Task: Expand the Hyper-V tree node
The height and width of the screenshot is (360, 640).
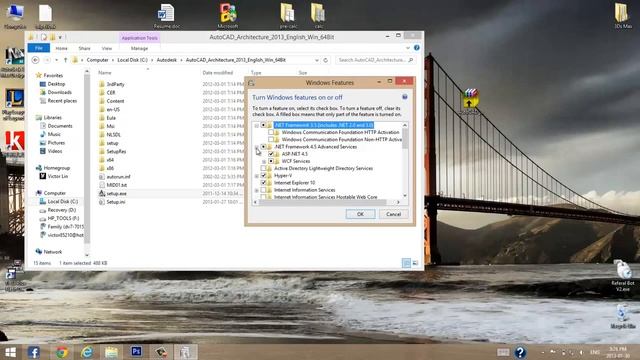Action: (x=256, y=176)
